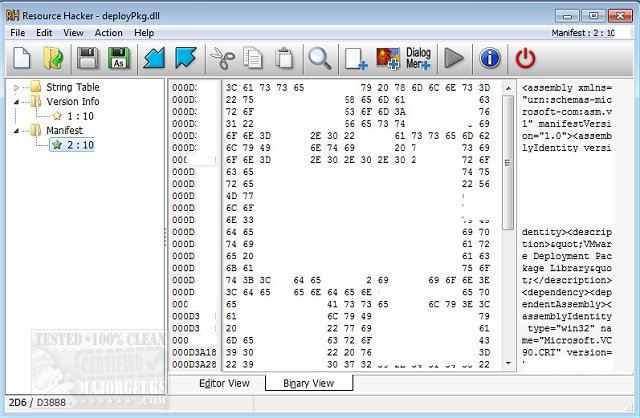Click 'rosoft-com:asm.v' text line
This screenshot has height=418, width=640.
click(567, 112)
